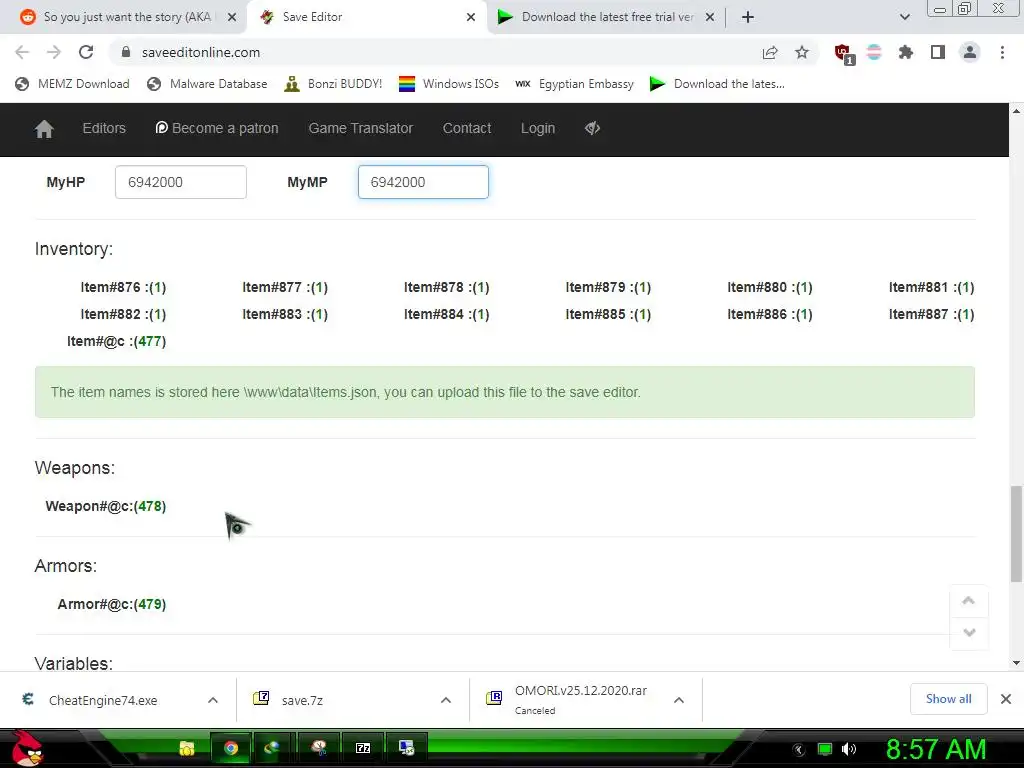Open the Angry Birds start button

click(x=26, y=748)
